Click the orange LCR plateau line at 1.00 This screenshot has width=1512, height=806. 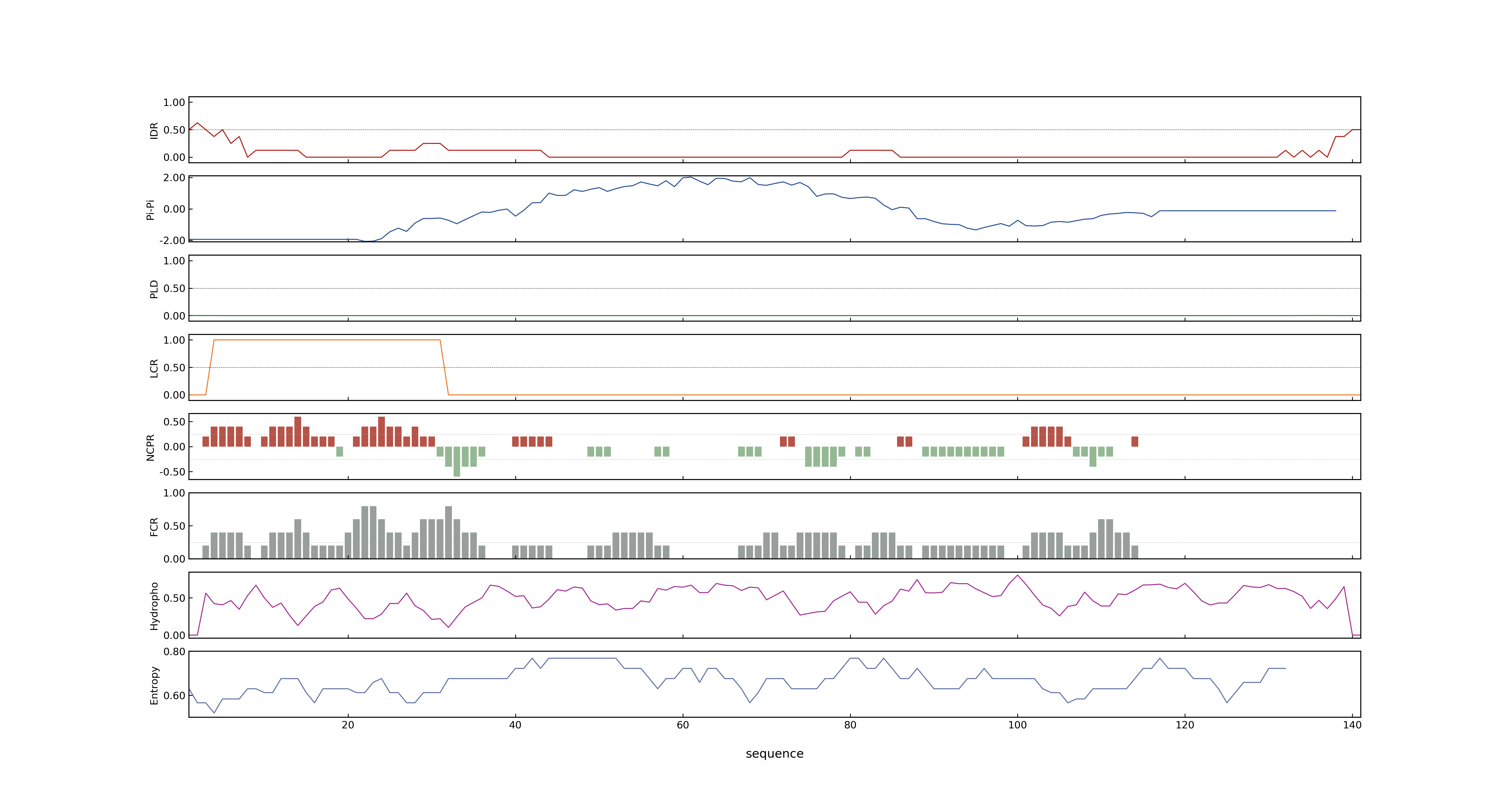coord(327,340)
